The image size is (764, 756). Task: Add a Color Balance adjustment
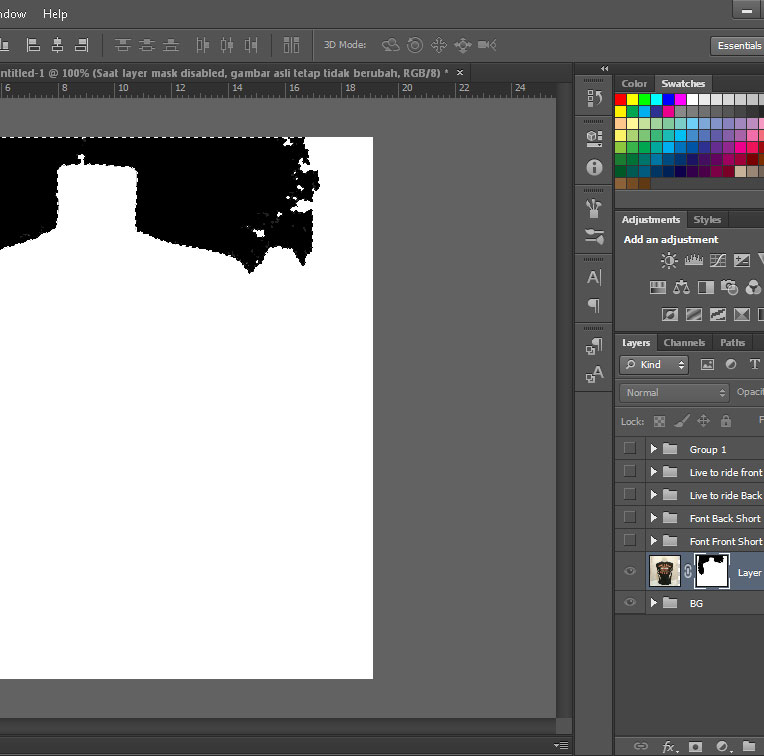tap(682, 288)
